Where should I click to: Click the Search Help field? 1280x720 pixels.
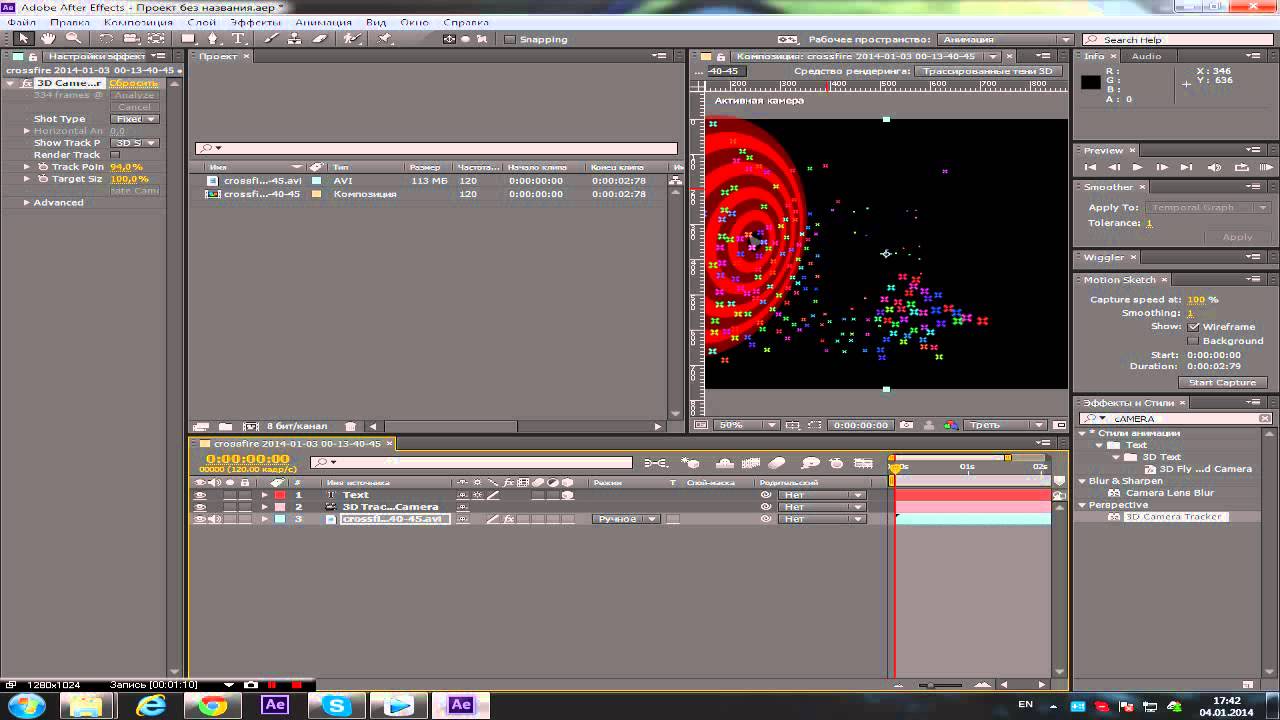click(x=1176, y=40)
